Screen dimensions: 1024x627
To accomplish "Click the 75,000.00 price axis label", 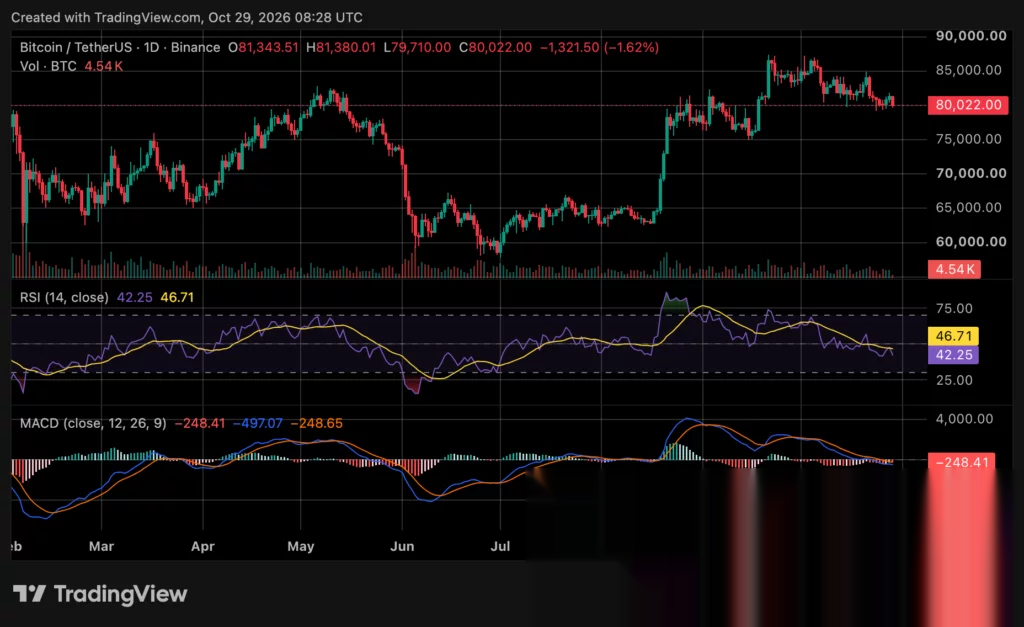I will point(968,139).
